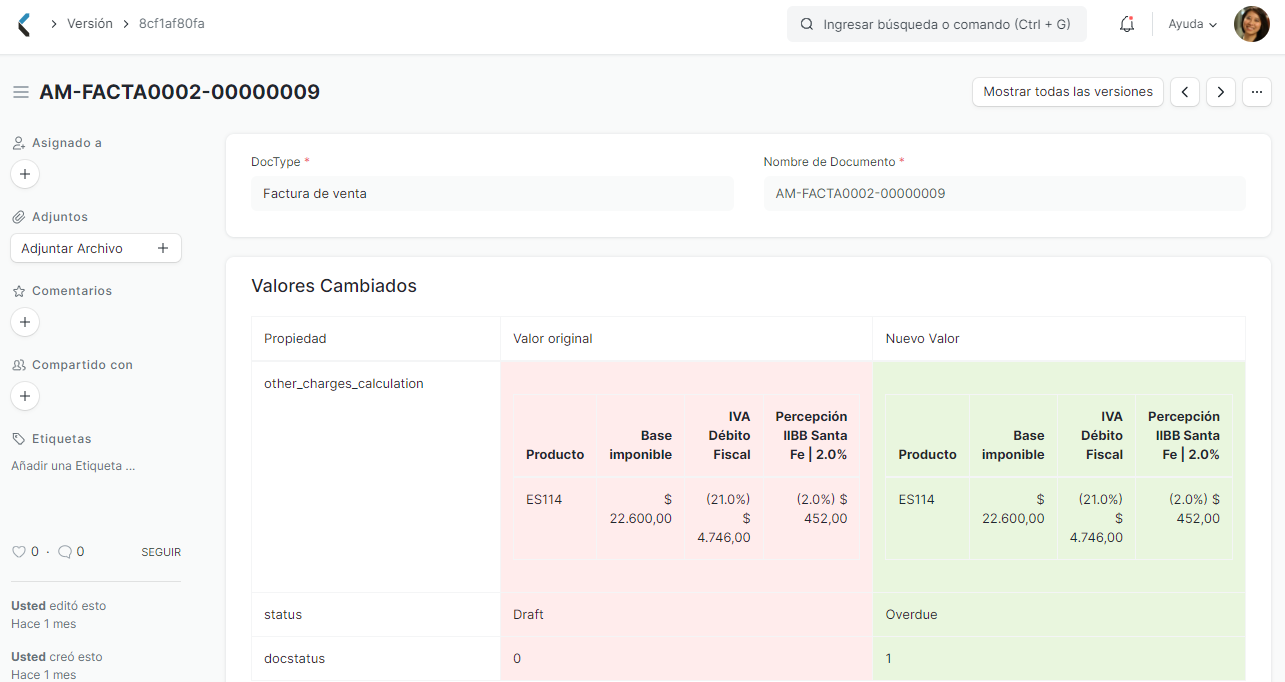Like the document heart icon
This screenshot has width=1285, height=682.
click(18, 552)
